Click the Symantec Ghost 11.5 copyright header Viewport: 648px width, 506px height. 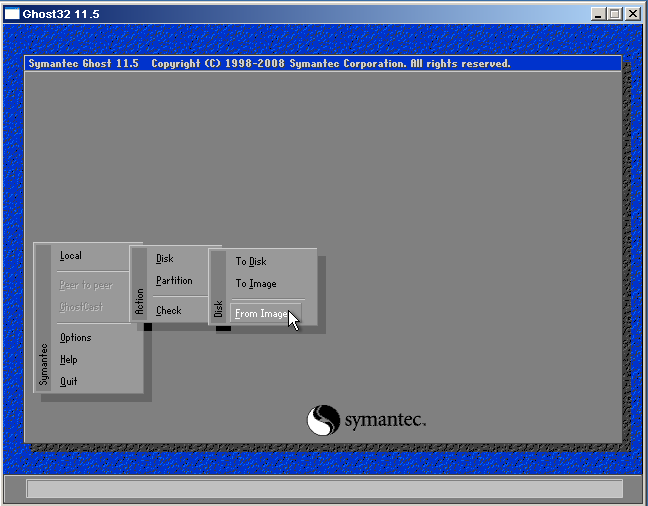coord(323,64)
